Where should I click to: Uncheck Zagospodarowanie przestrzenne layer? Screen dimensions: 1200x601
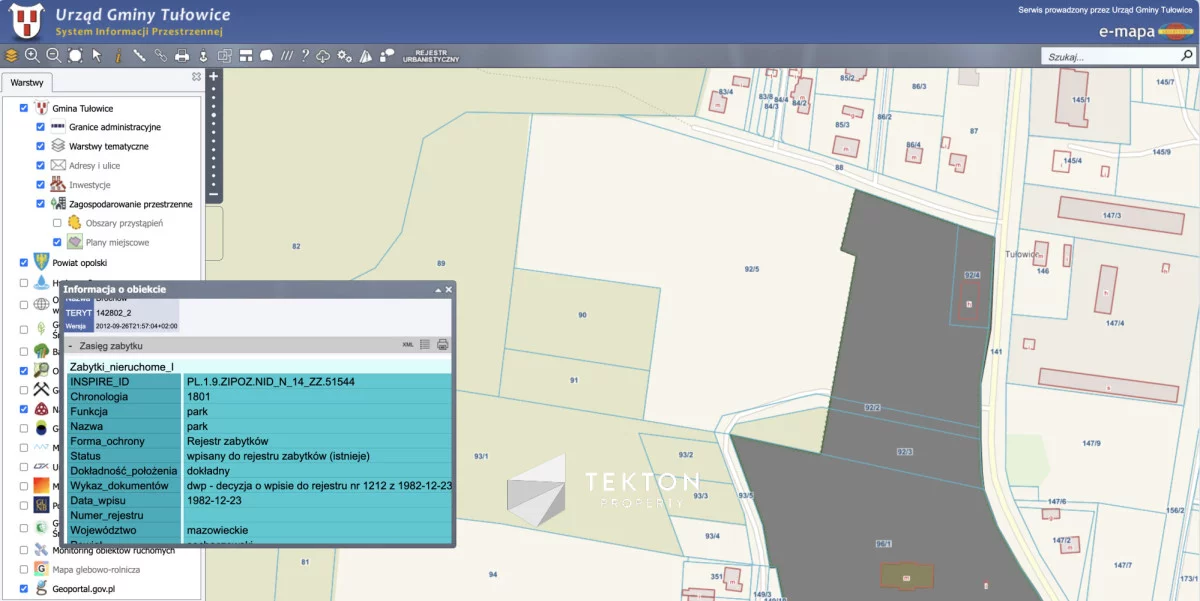[x=41, y=204]
